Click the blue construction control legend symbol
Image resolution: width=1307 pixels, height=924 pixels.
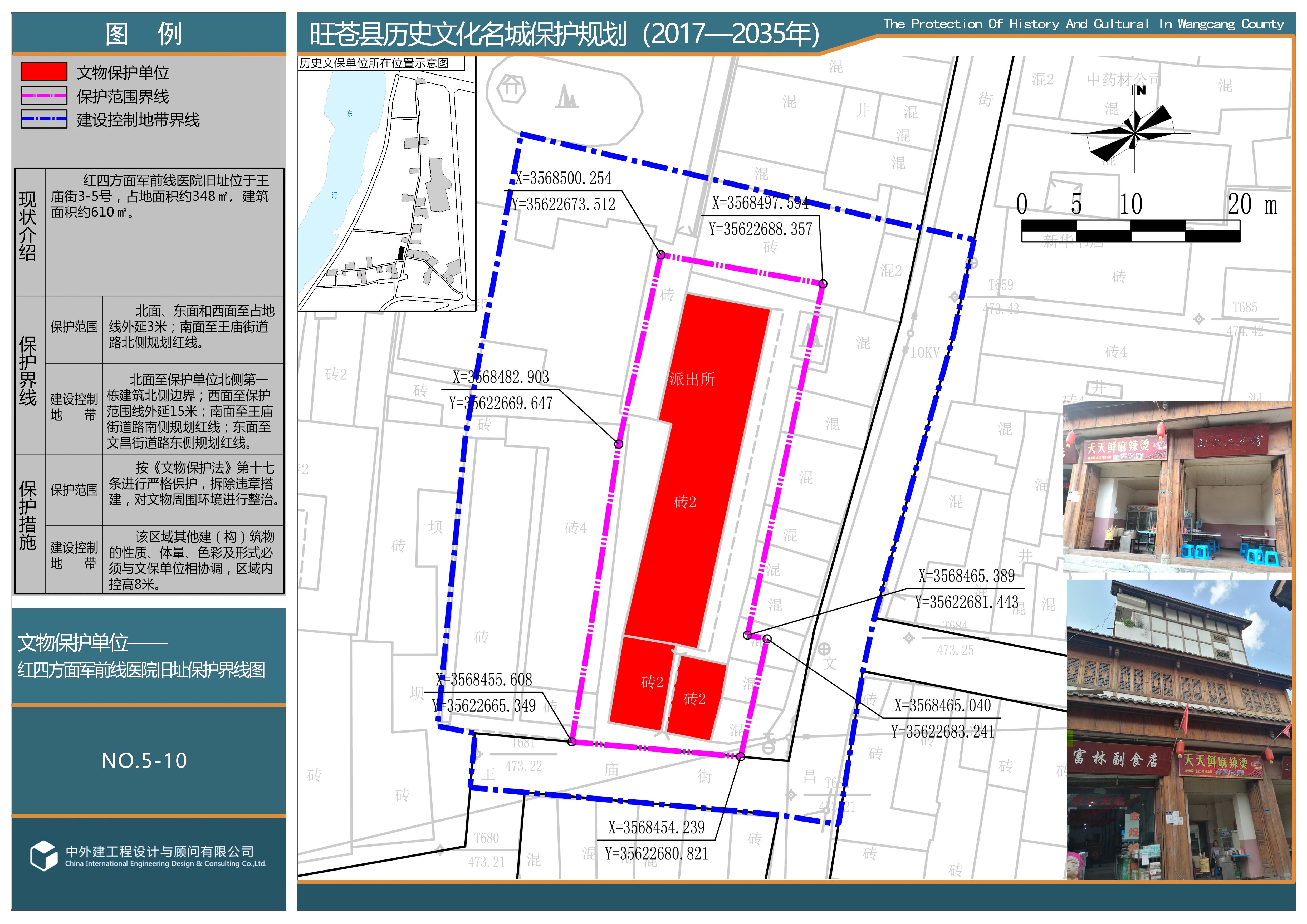pyautogui.click(x=44, y=119)
